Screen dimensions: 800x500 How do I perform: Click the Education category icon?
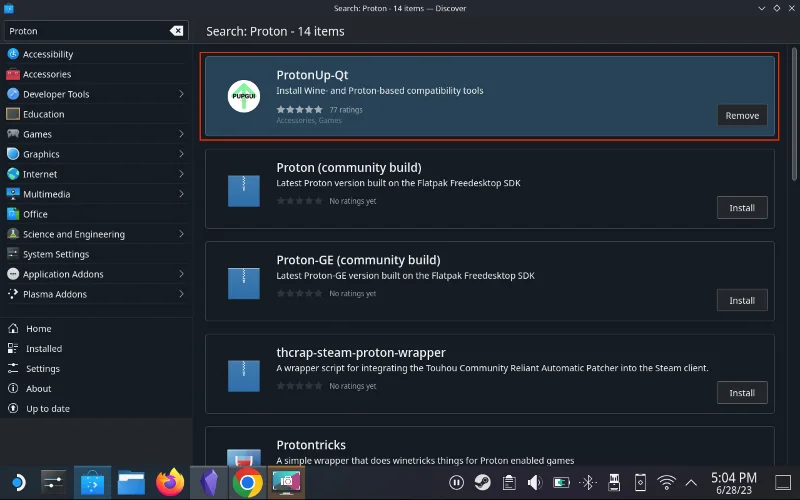pyautogui.click(x=13, y=114)
